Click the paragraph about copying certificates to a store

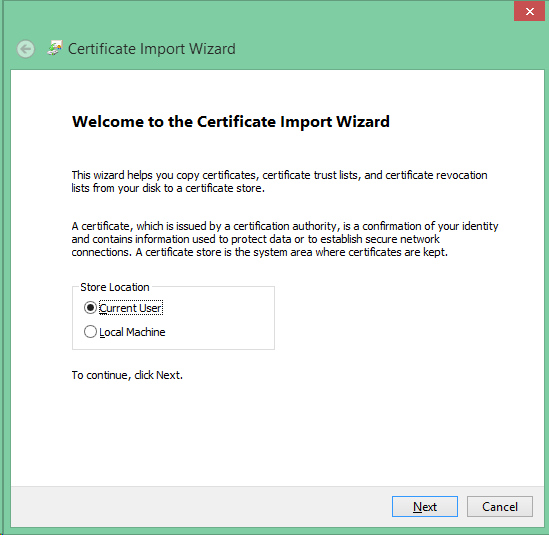(279, 181)
